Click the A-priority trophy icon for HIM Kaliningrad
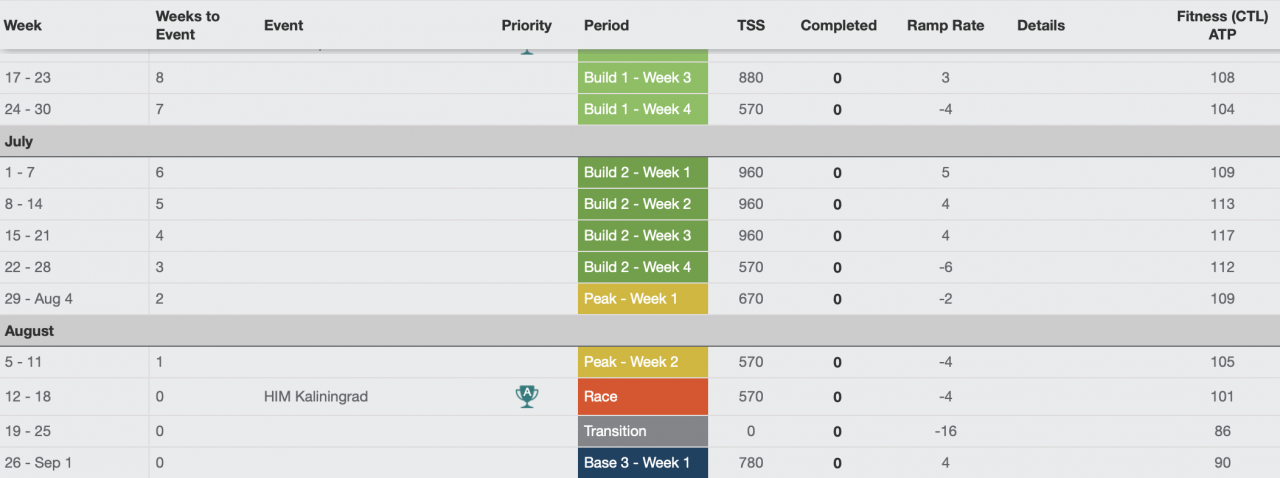The height and width of the screenshot is (478, 1280). click(x=527, y=396)
